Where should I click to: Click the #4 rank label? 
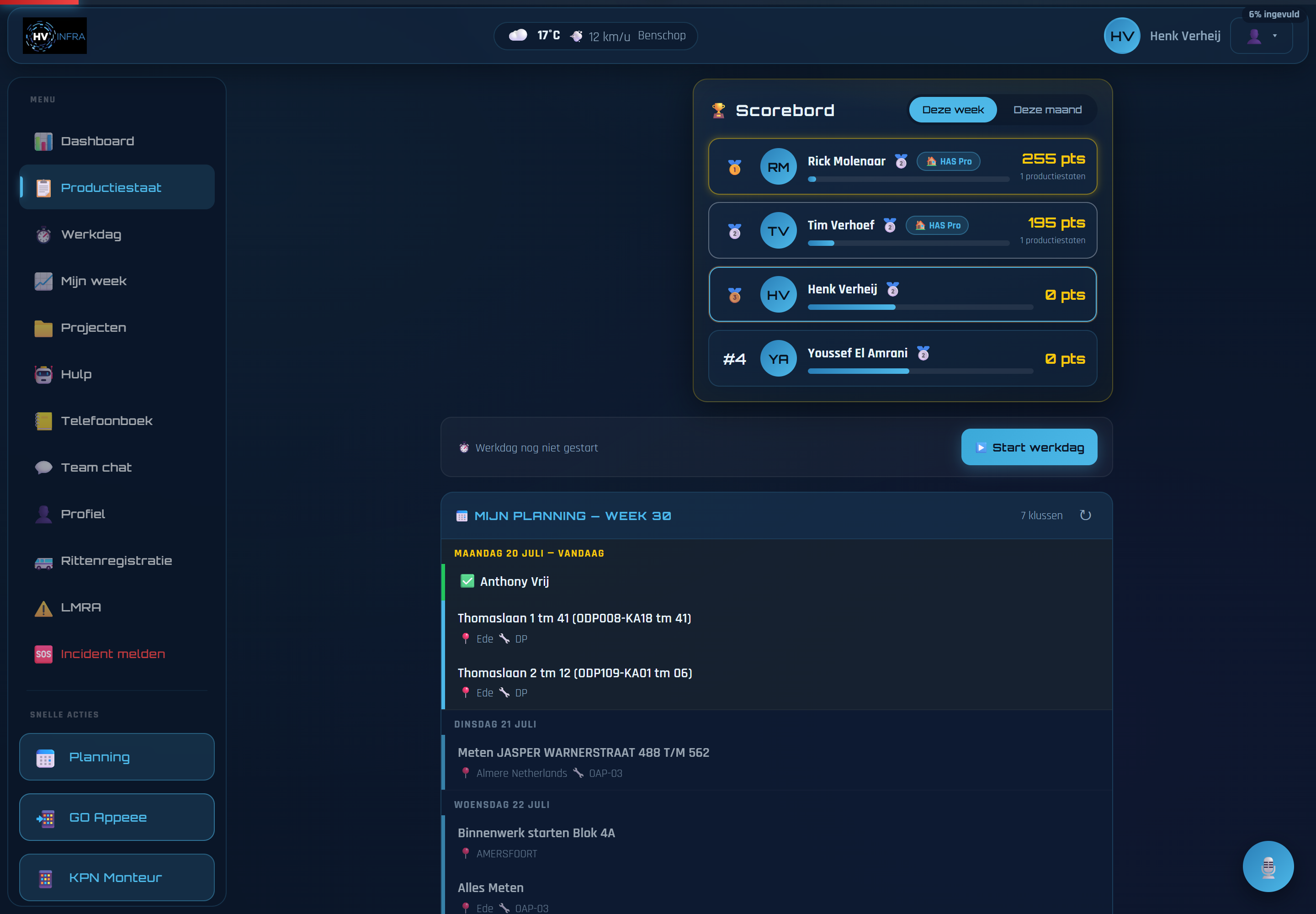pyautogui.click(x=735, y=359)
